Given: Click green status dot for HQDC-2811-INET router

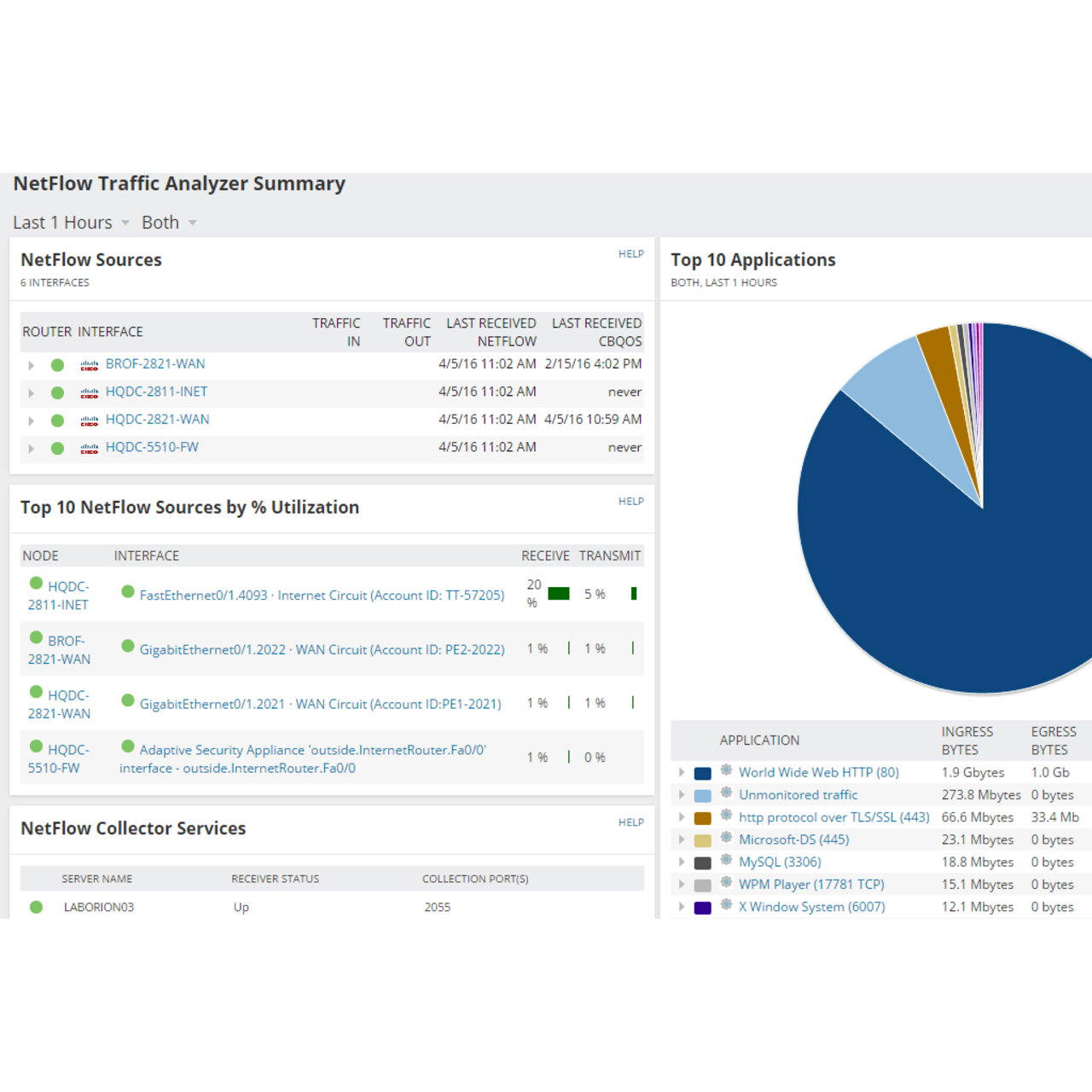Looking at the screenshot, I should (57, 393).
